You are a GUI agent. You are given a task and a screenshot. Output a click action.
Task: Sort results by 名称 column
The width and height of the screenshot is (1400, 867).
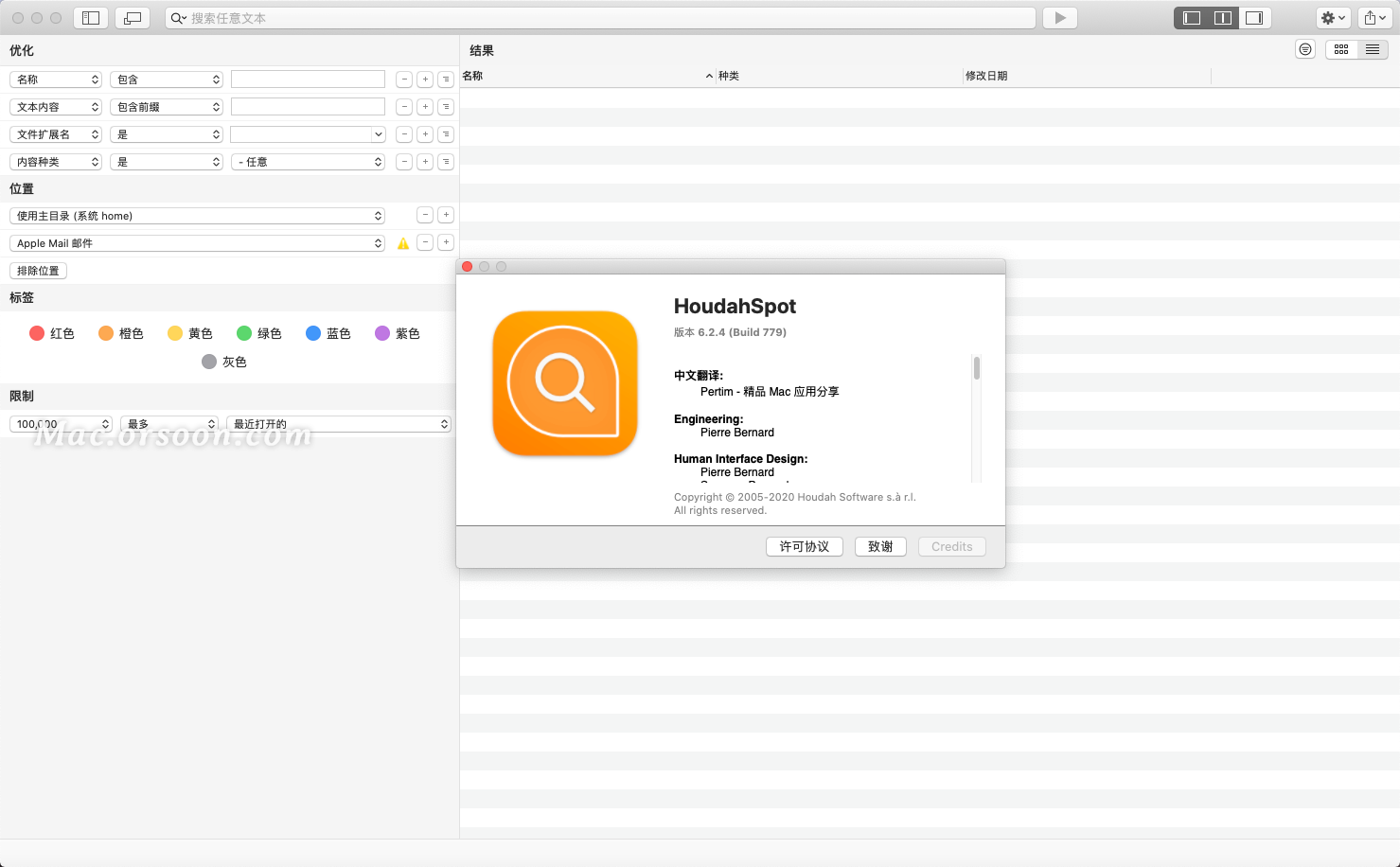coord(587,76)
